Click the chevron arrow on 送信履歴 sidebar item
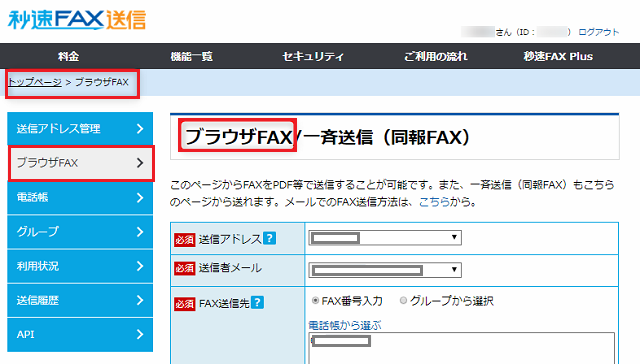 tap(140, 300)
